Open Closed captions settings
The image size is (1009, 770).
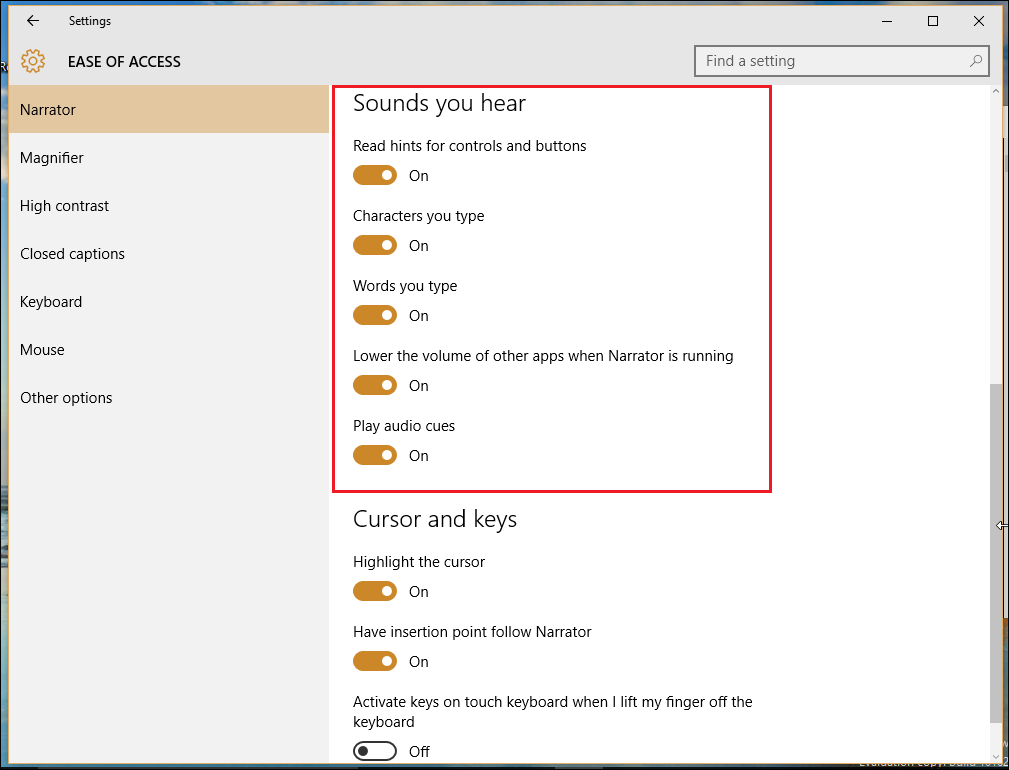[169, 253]
